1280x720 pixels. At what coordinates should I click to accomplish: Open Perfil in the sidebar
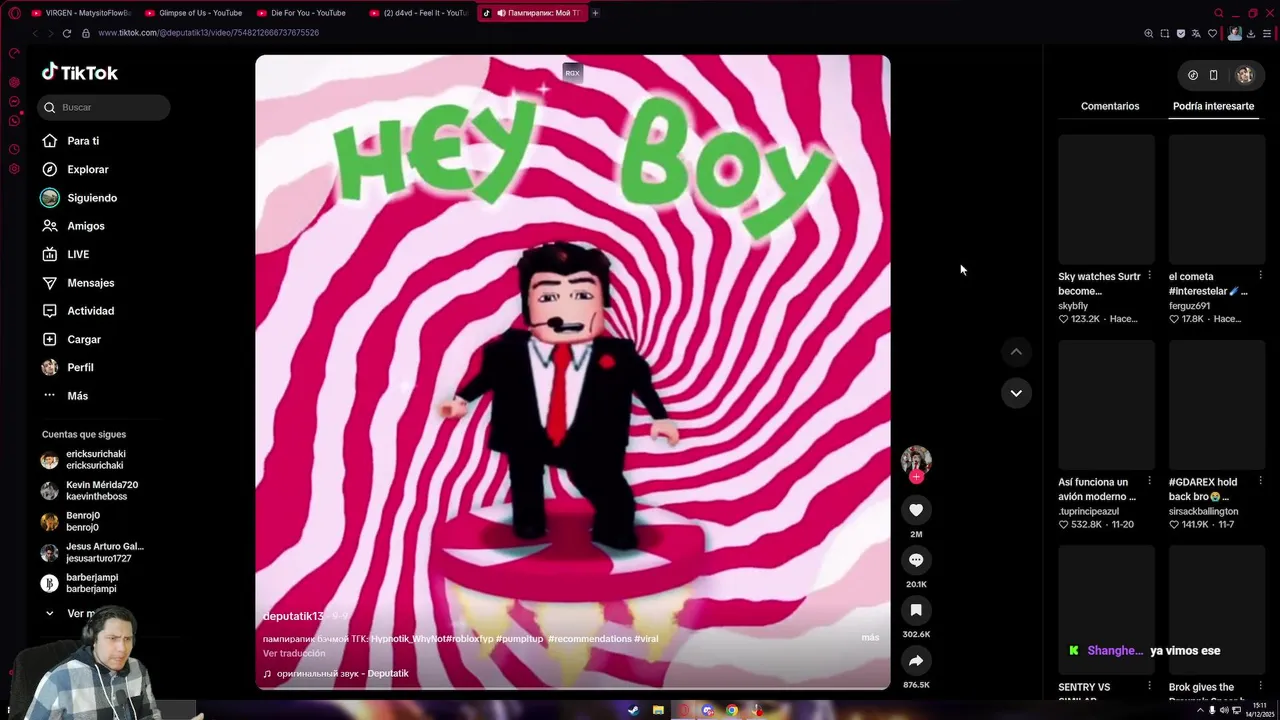coord(68,367)
